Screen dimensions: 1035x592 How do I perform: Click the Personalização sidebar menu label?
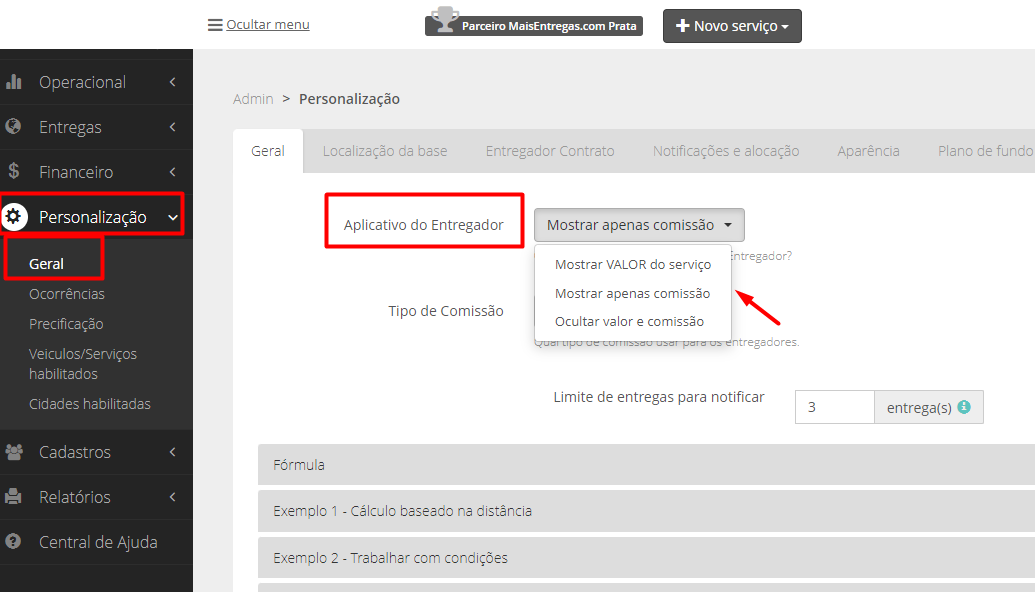click(92, 217)
